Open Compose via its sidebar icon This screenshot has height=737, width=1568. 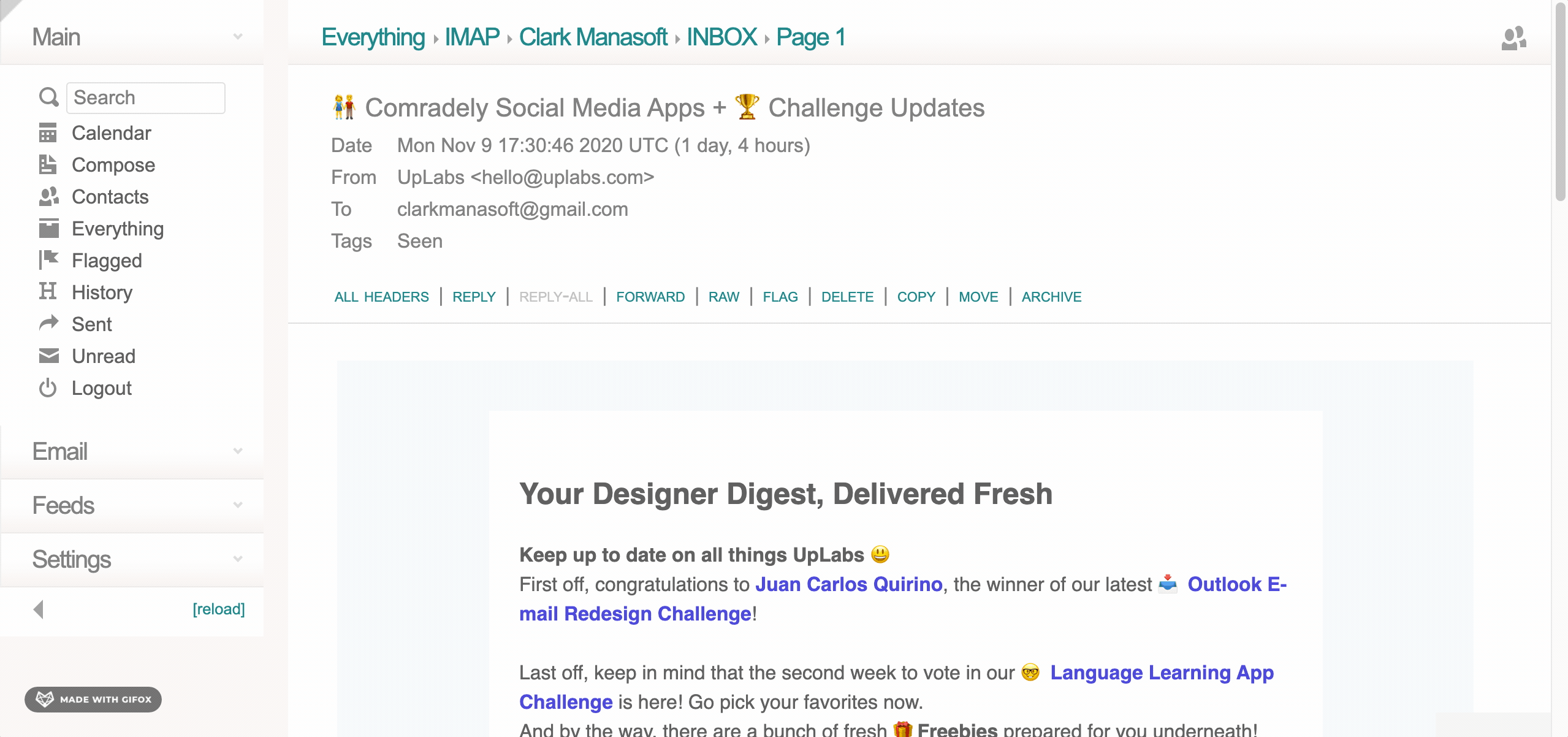pos(48,165)
